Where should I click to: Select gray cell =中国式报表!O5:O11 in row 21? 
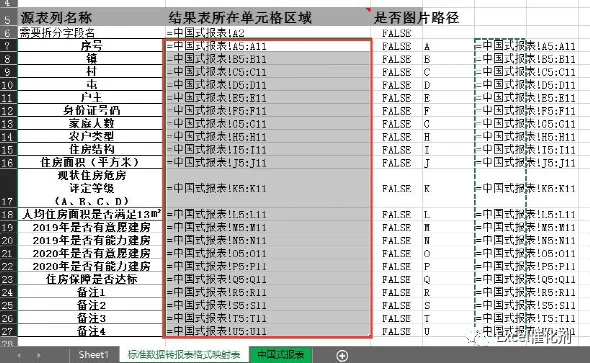tap(268, 254)
